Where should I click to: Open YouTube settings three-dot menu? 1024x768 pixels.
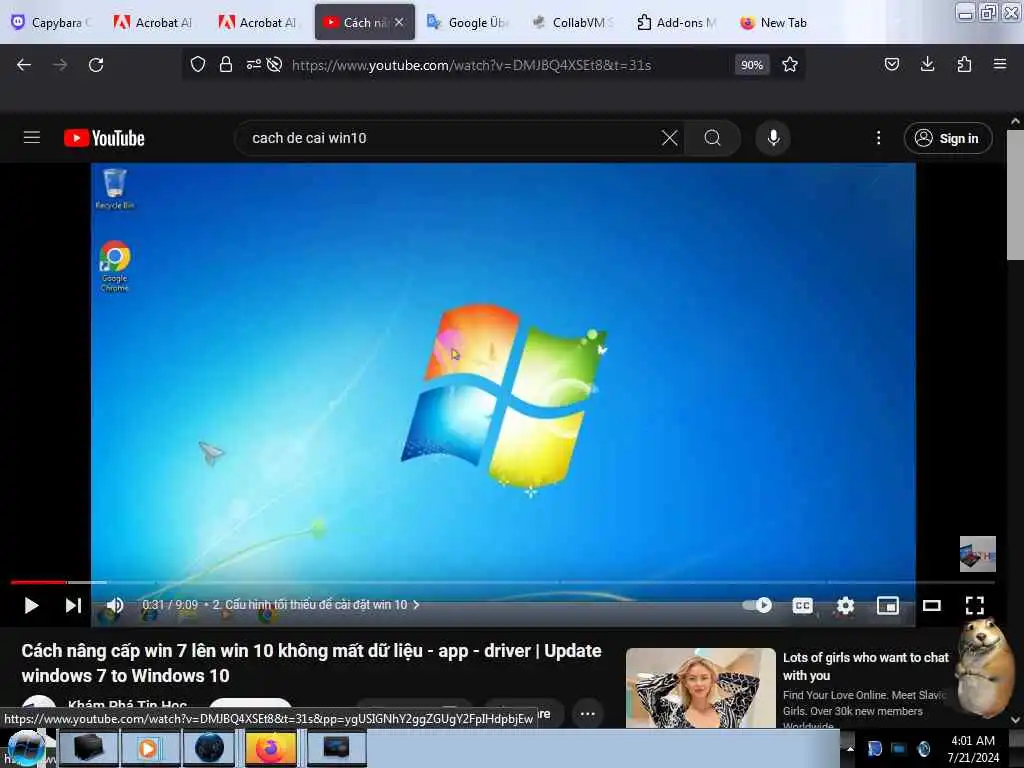click(878, 138)
